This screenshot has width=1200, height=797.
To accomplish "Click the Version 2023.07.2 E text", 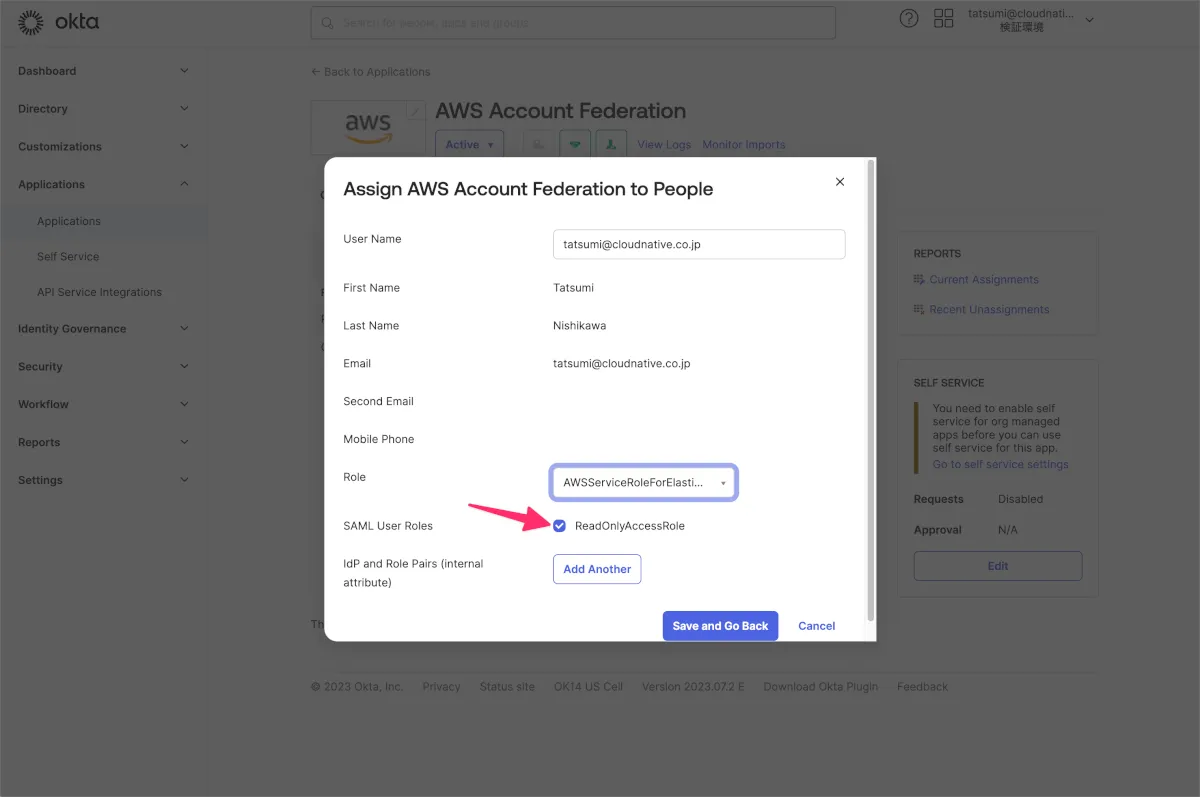I will (x=693, y=687).
